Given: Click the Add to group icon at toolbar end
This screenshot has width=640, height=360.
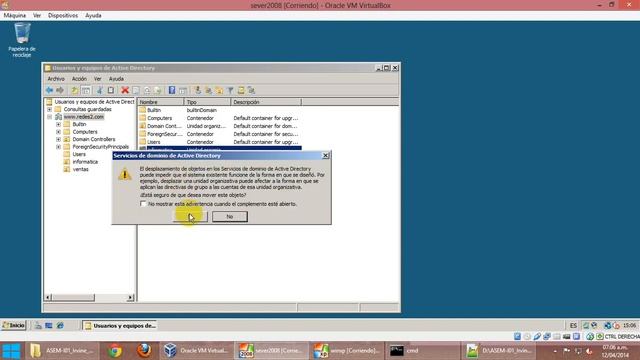Looking at the screenshot, I should [x=251, y=90].
